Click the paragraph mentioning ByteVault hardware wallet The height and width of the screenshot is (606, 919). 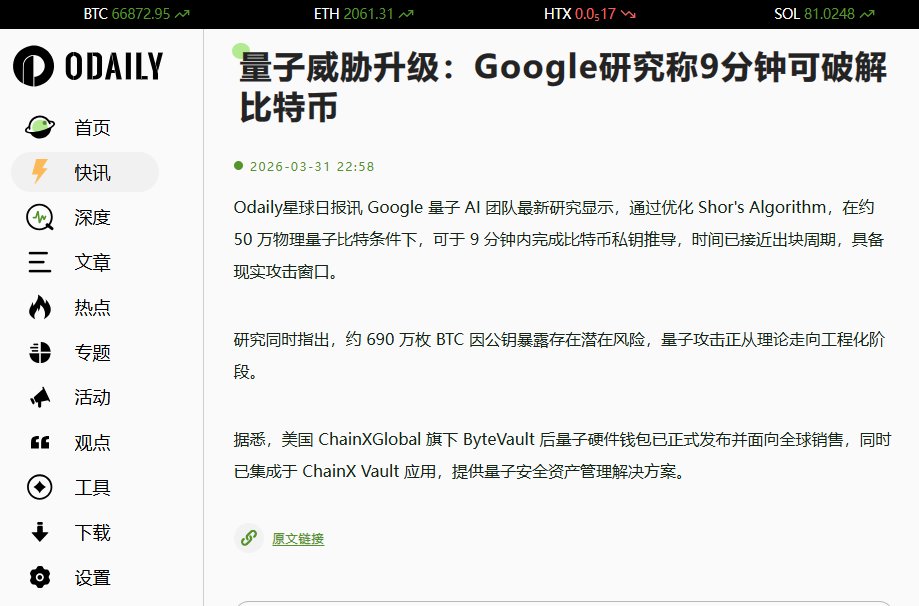562,455
